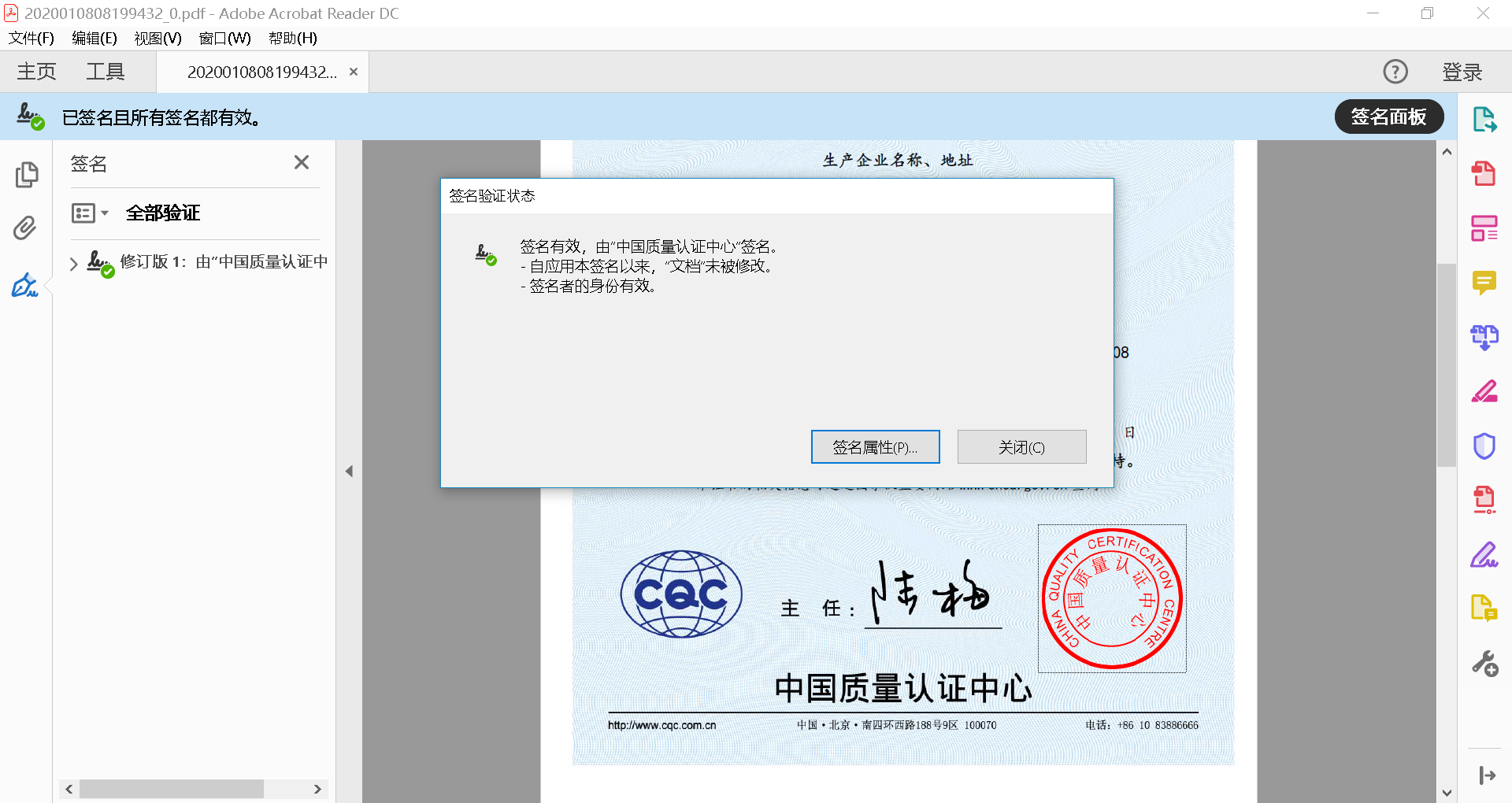Click the 中国质量认证中心 heading in document

(902, 688)
